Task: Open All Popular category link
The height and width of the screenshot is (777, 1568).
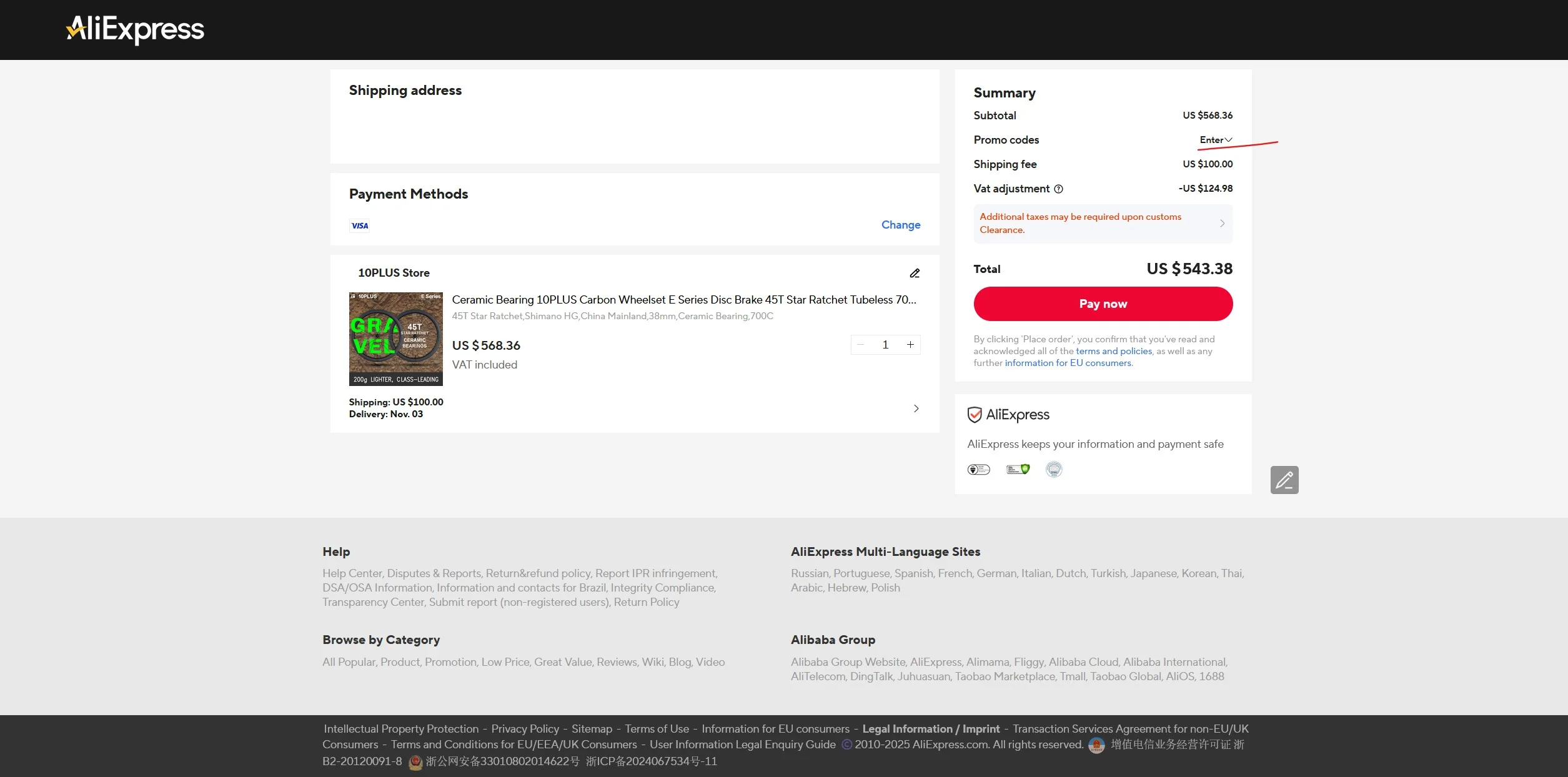Action: click(x=349, y=662)
